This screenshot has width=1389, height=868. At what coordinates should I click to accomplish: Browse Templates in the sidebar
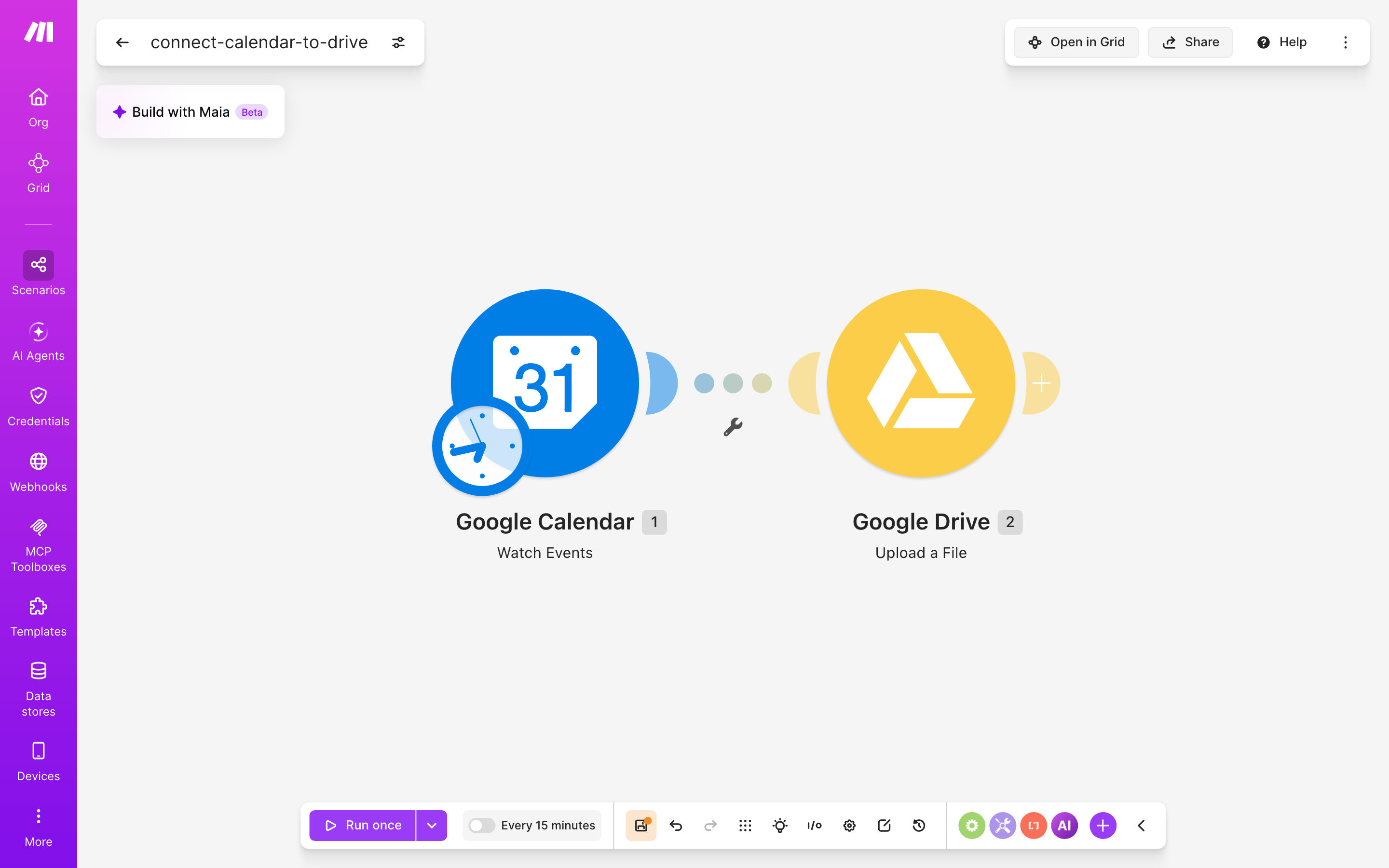pos(39,617)
